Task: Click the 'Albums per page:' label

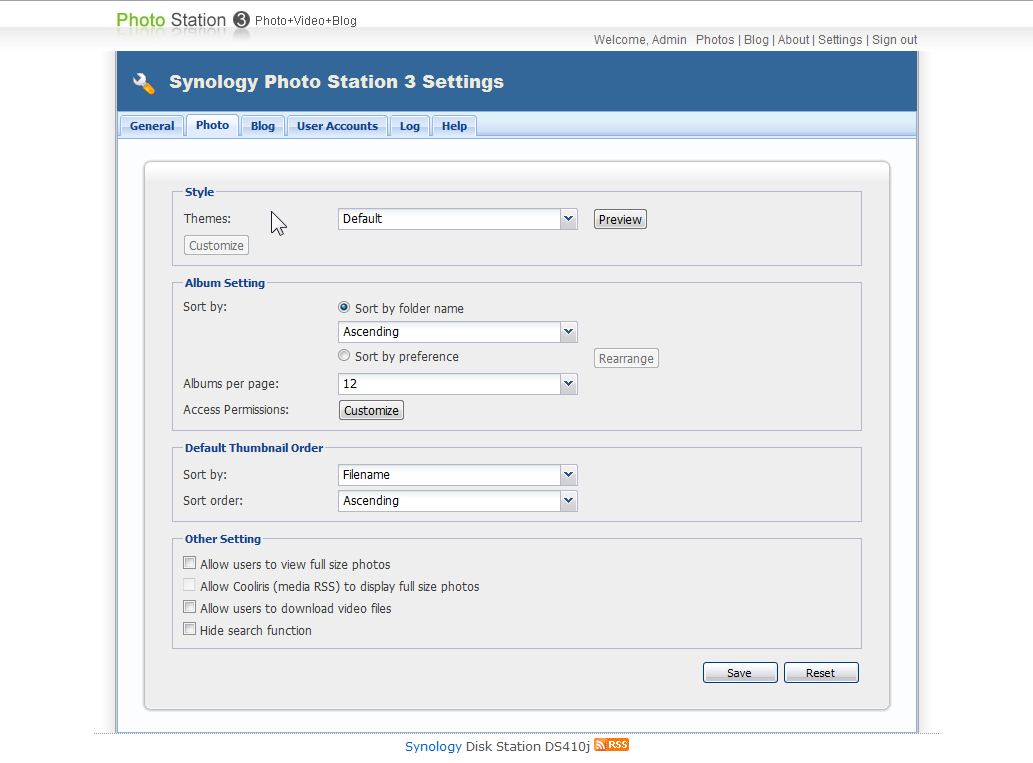Action: tap(231, 383)
